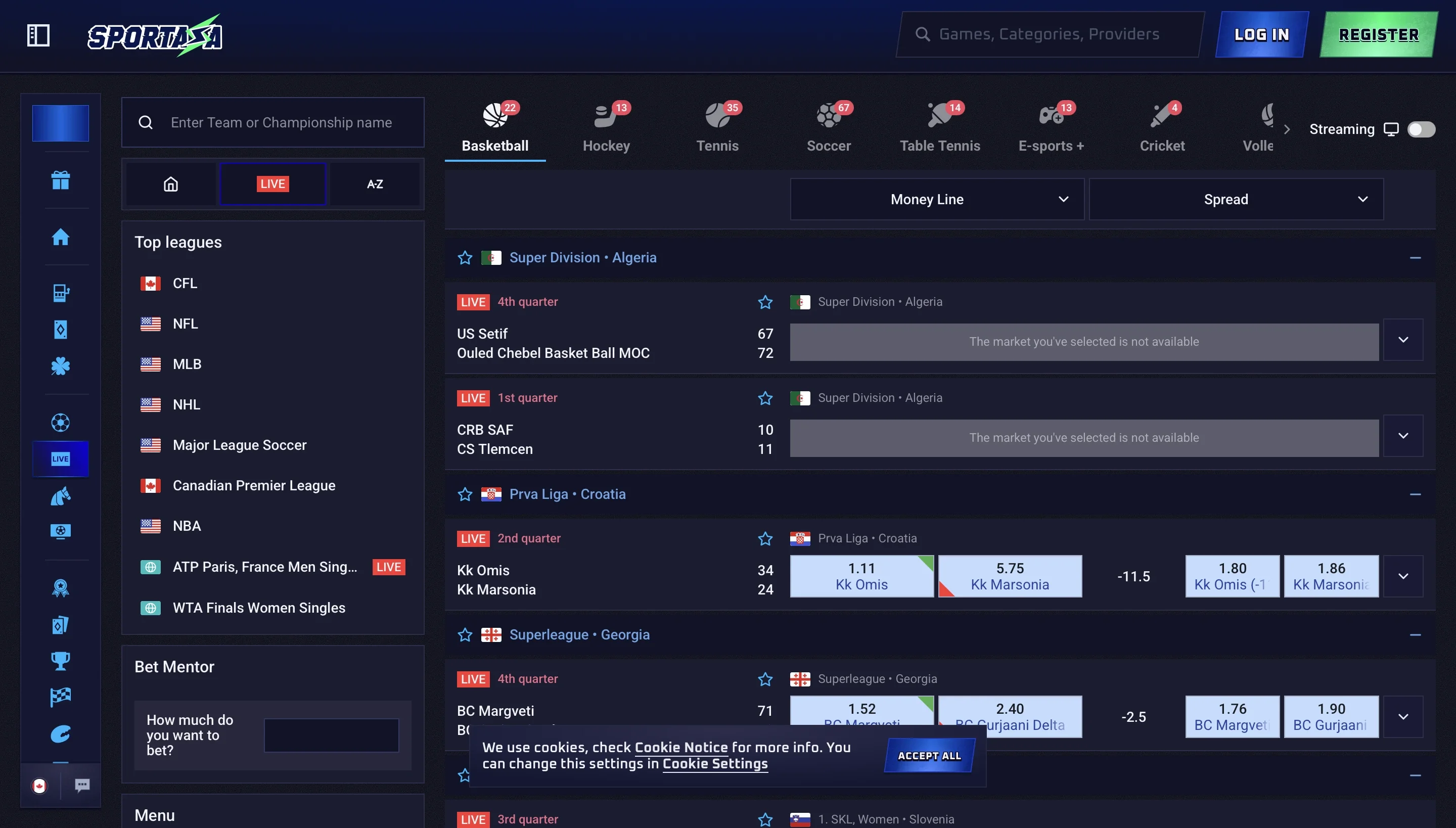Switch to the Tennis sport tab
The image size is (1456, 828).
tap(717, 126)
